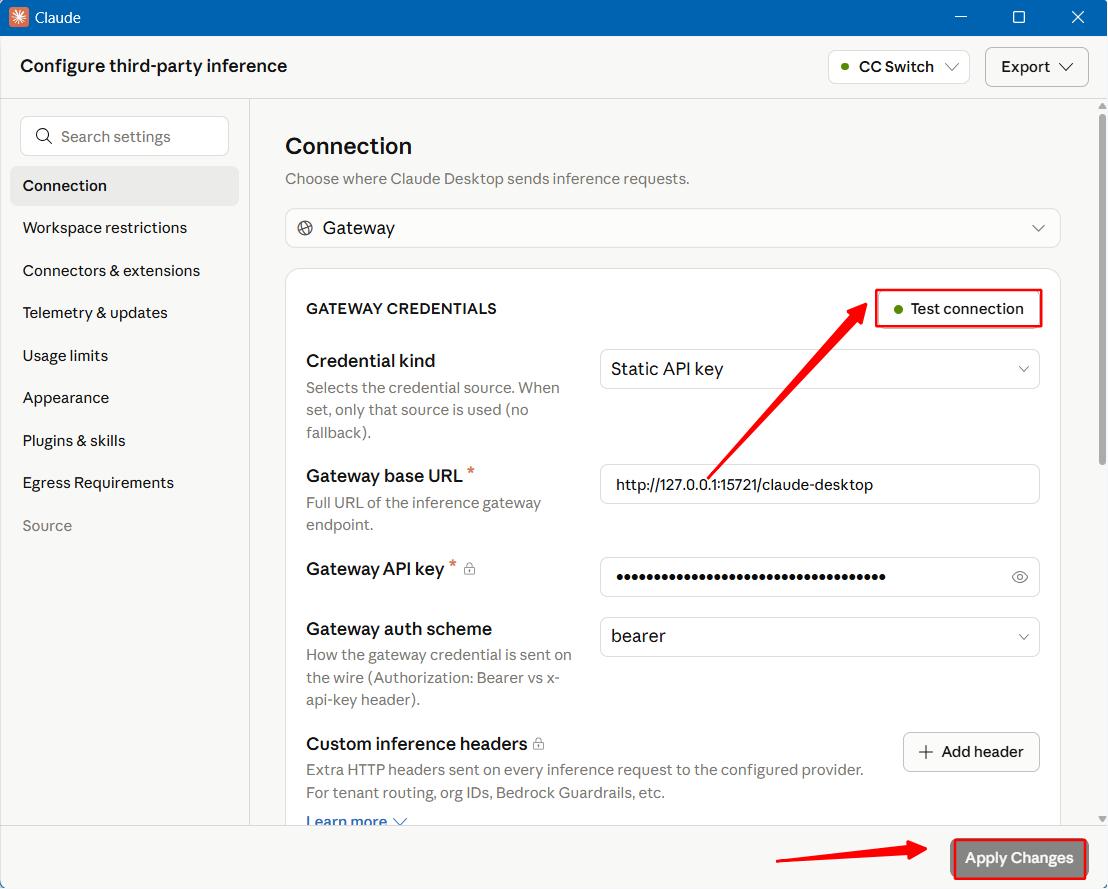Click the Gateway auth scheme label

(399, 628)
